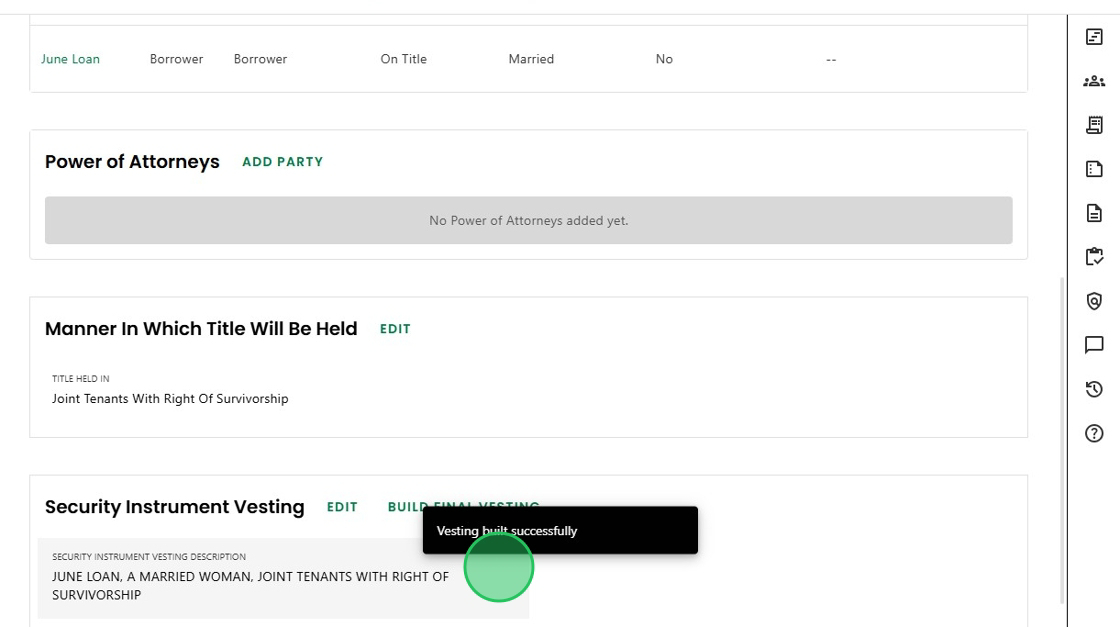
Task: Dismiss the Vesting built successfully toast
Action: 560,531
